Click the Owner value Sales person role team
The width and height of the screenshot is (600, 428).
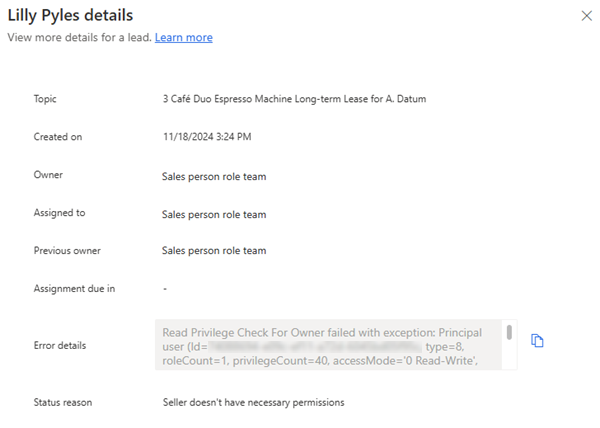click(x=214, y=176)
